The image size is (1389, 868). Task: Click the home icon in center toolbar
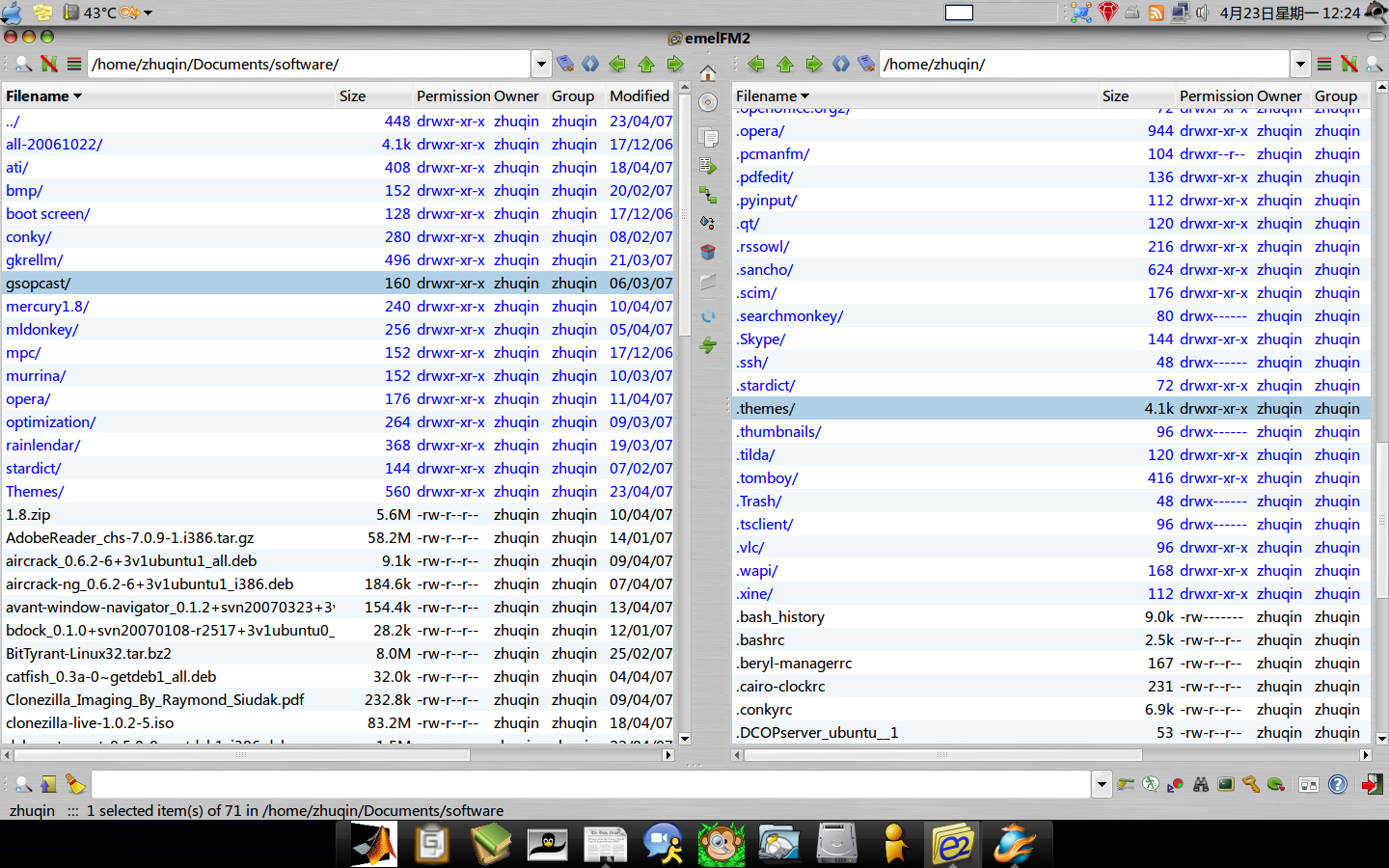(708, 73)
